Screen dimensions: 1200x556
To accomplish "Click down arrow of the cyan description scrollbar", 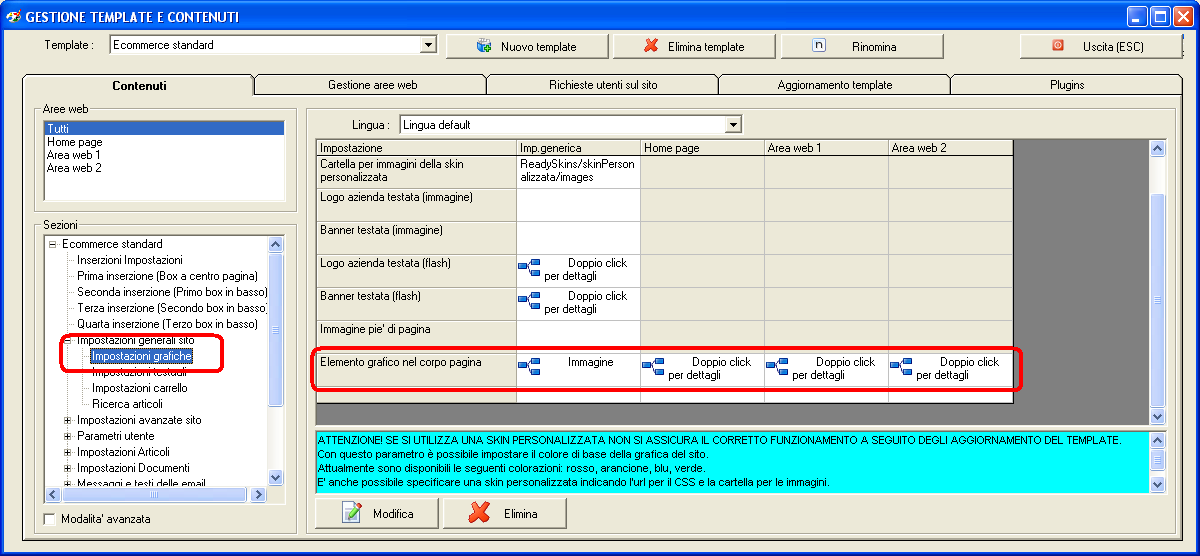I will pos(1158,484).
